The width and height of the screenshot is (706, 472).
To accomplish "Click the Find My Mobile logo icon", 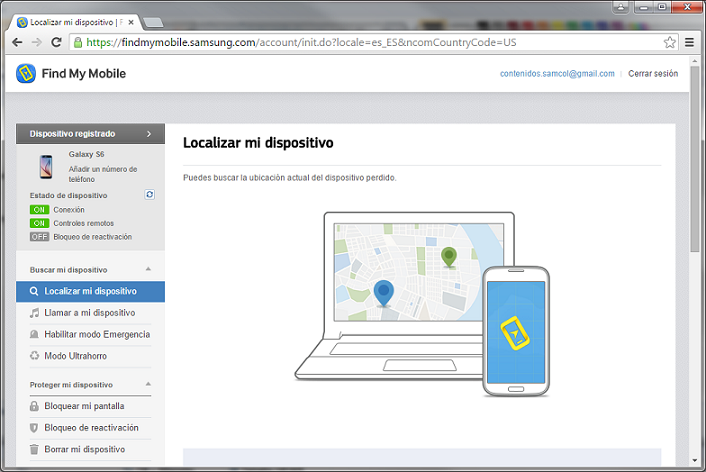I will [x=26, y=73].
